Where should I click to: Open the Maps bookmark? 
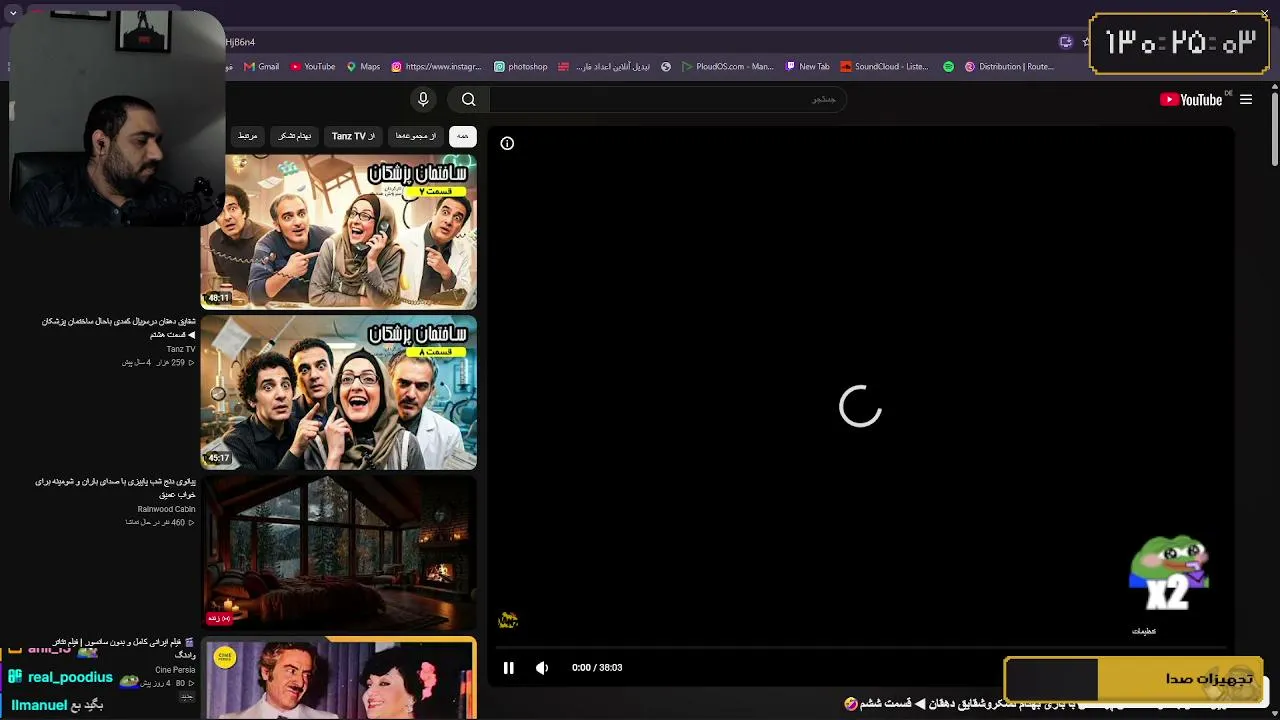363,67
